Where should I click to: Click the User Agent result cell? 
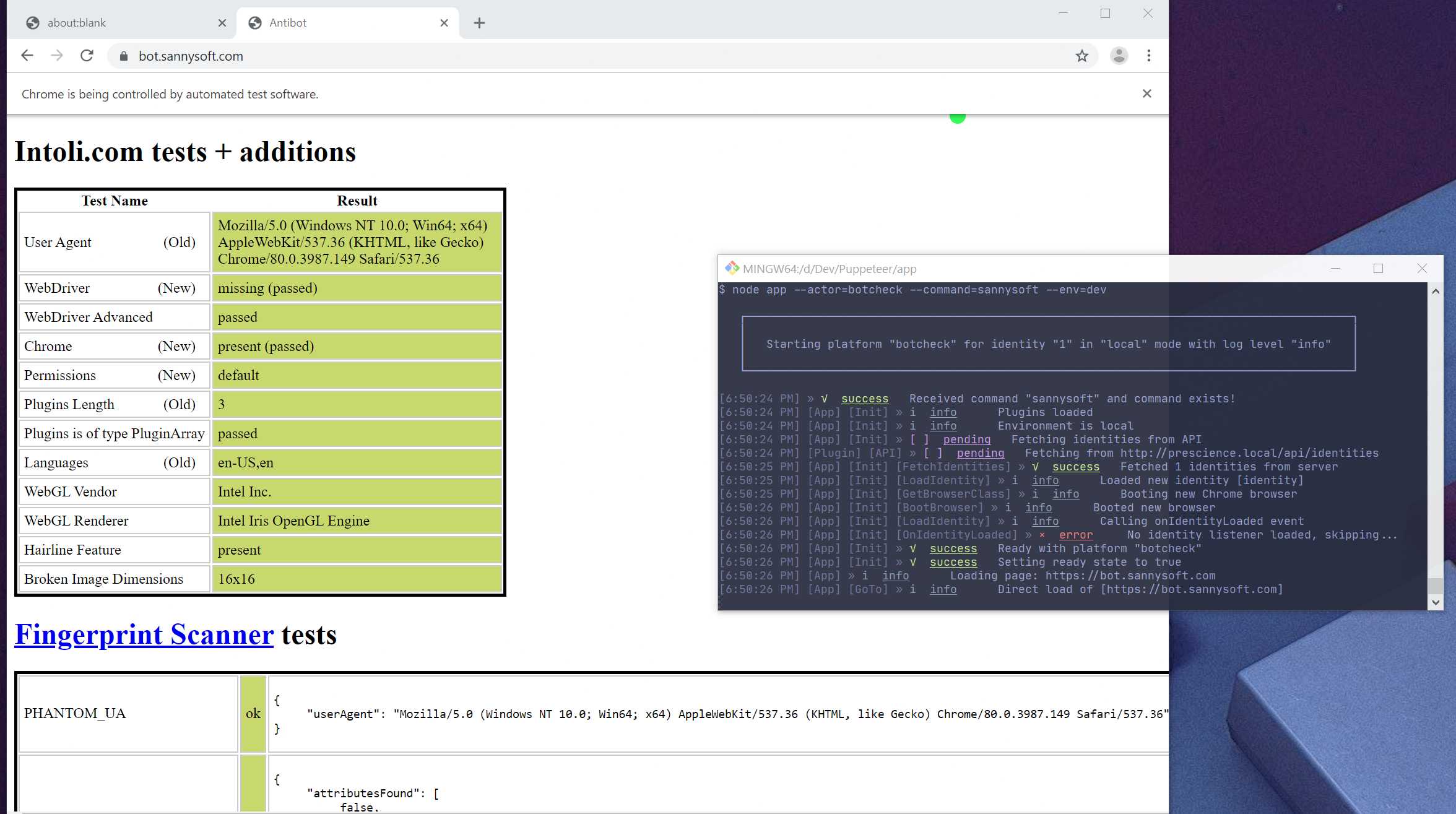click(x=357, y=242)
